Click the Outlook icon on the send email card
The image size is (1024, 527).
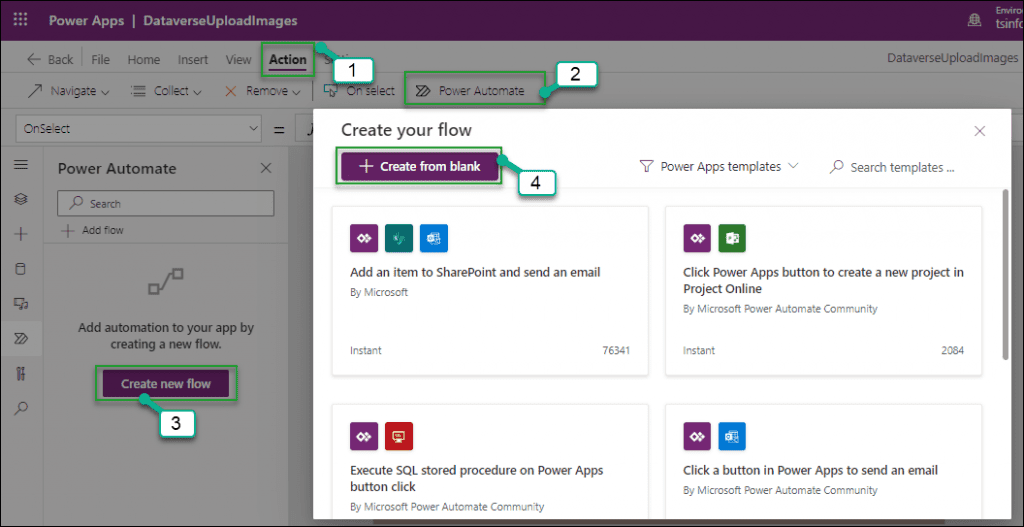coord(732,436)
